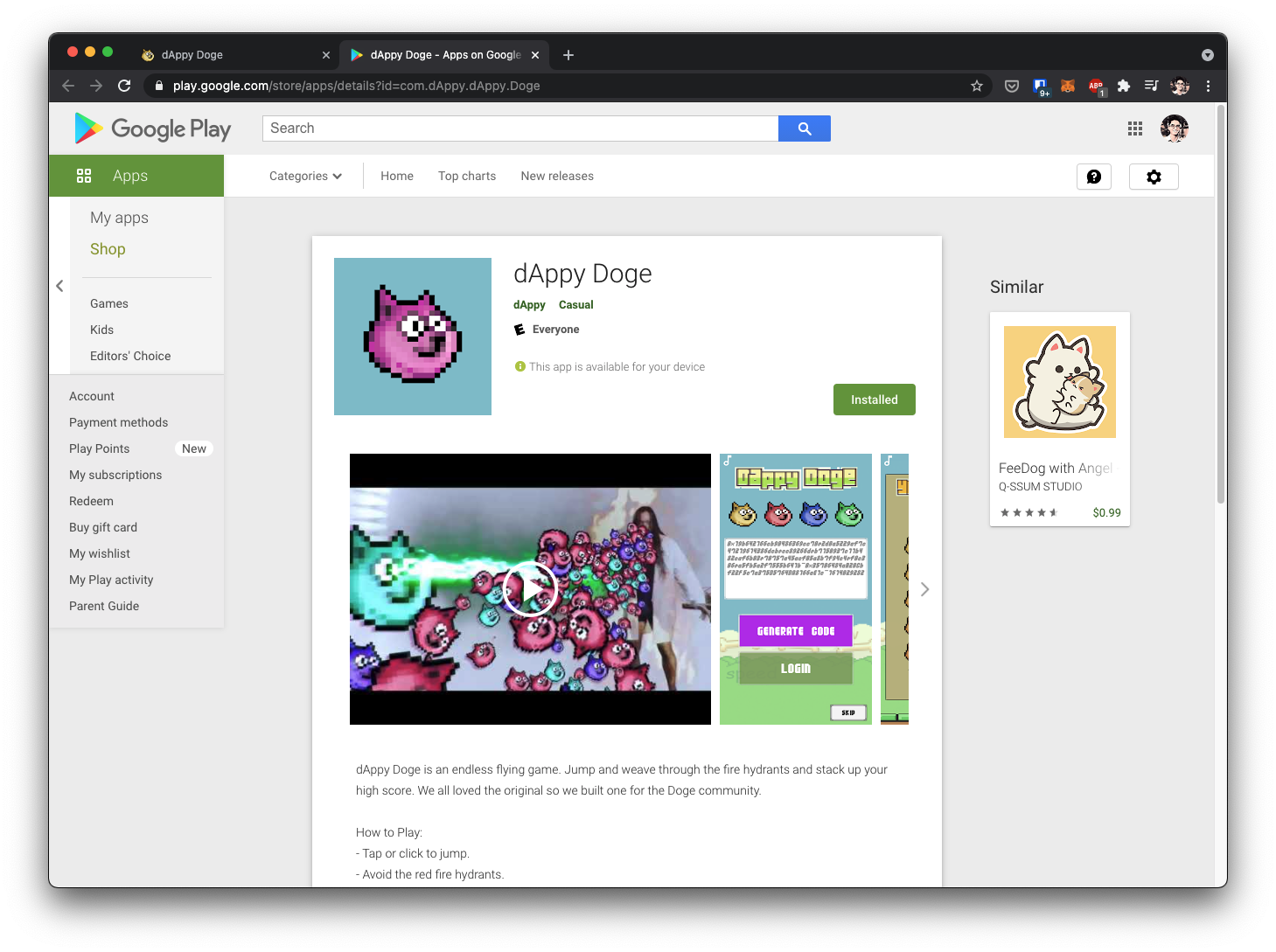Open Kids category in sidebar

(x=101, y=330)
